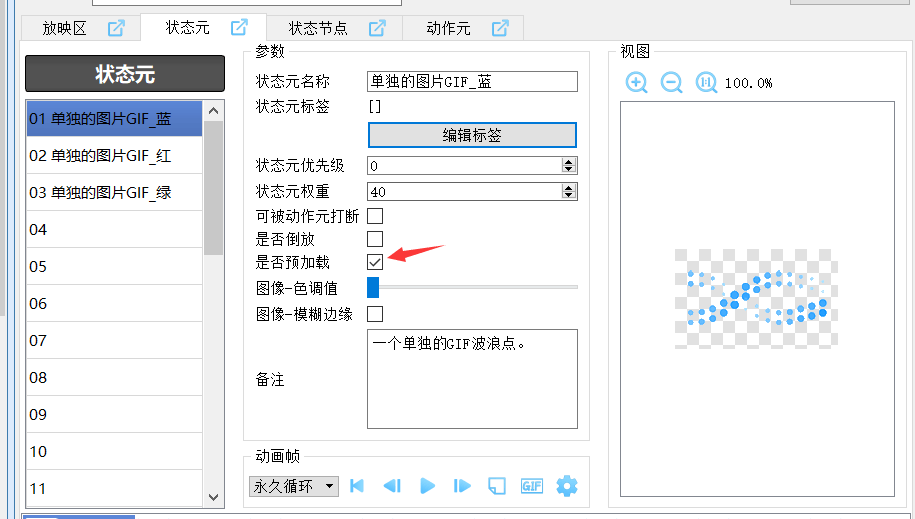The height and width of the screenshot is (519, 915).
Task: Reset view zoom to 1:1
Action: click(706, 83)
